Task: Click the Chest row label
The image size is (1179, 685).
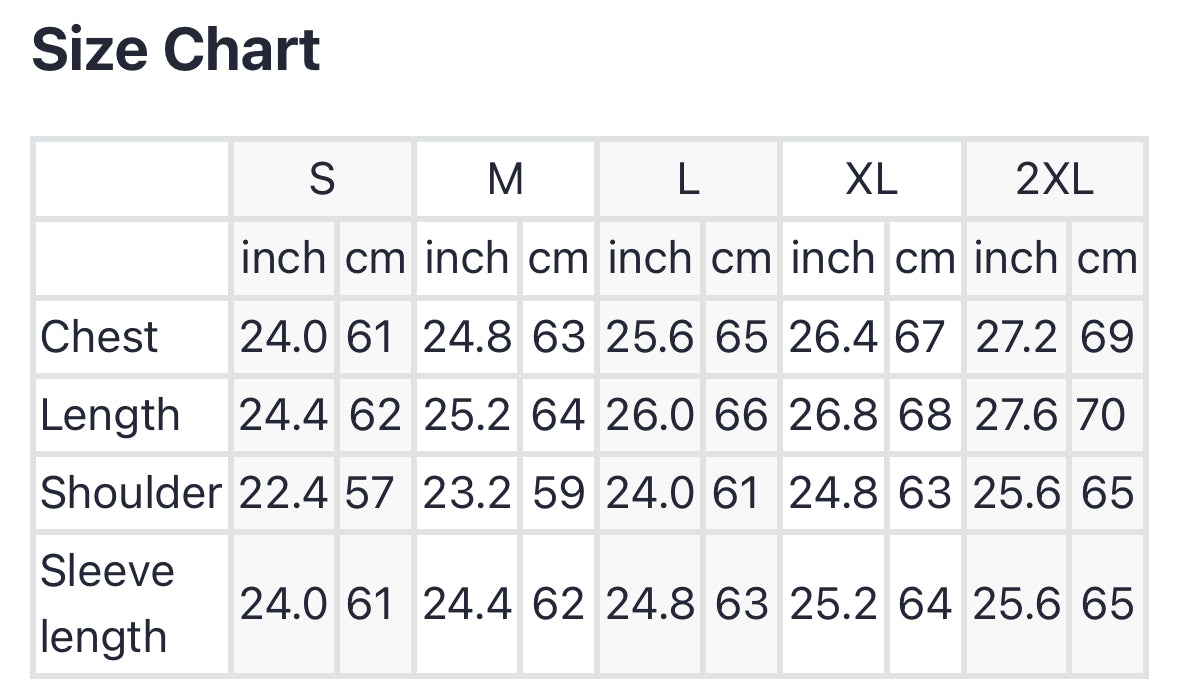Action: 99,337
